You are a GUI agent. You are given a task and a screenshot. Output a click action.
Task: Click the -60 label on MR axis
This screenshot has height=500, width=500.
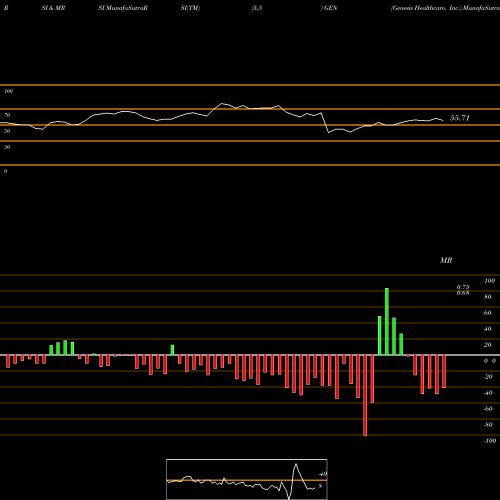tap(488, 409)
